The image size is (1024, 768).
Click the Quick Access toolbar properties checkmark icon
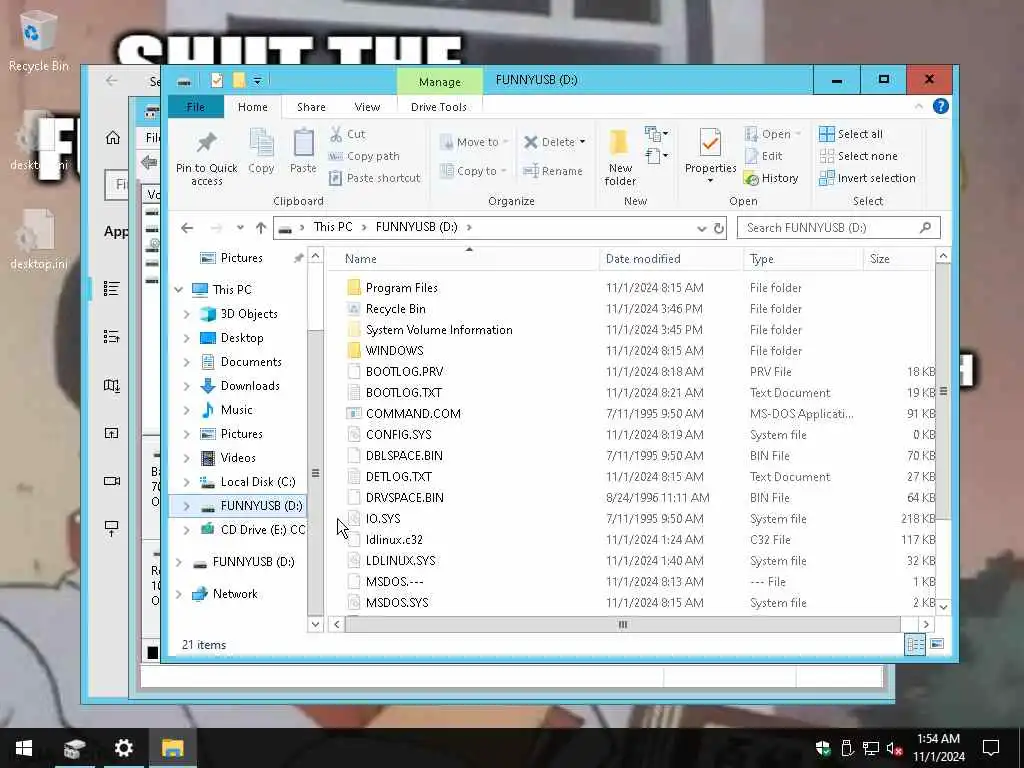click(x=217, y=80)
